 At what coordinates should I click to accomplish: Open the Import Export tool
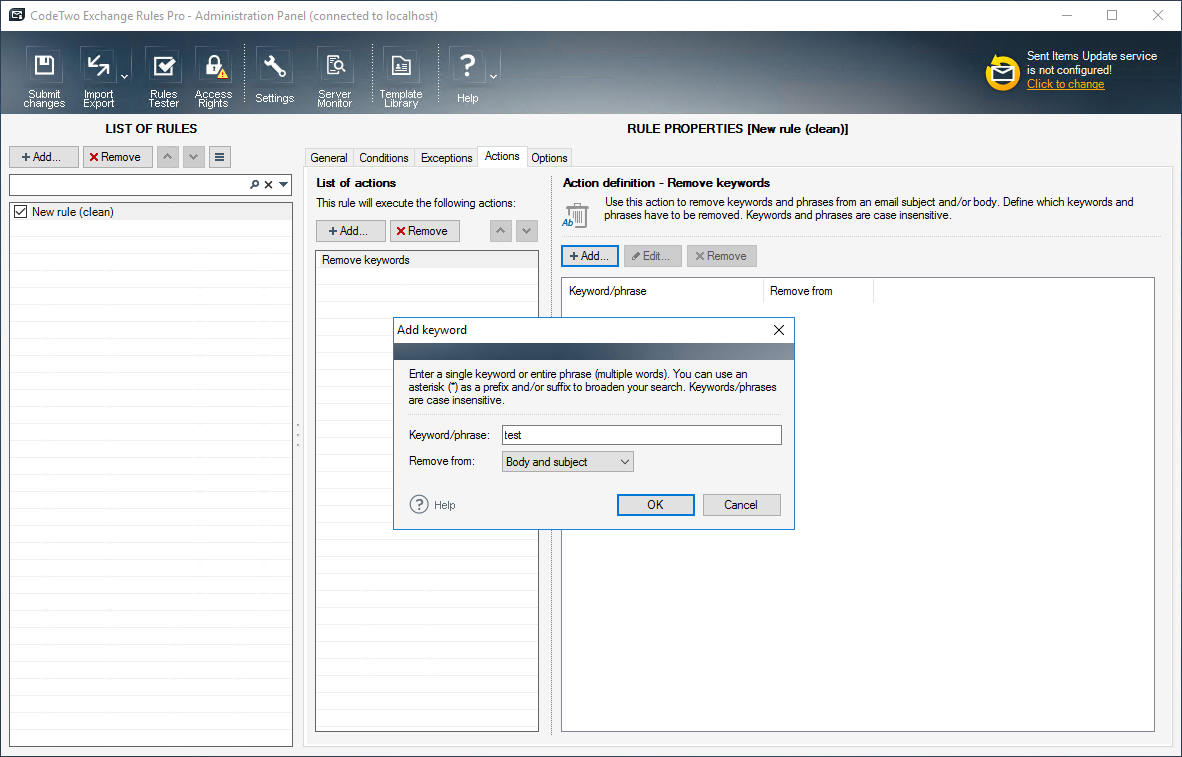(98, 77)
